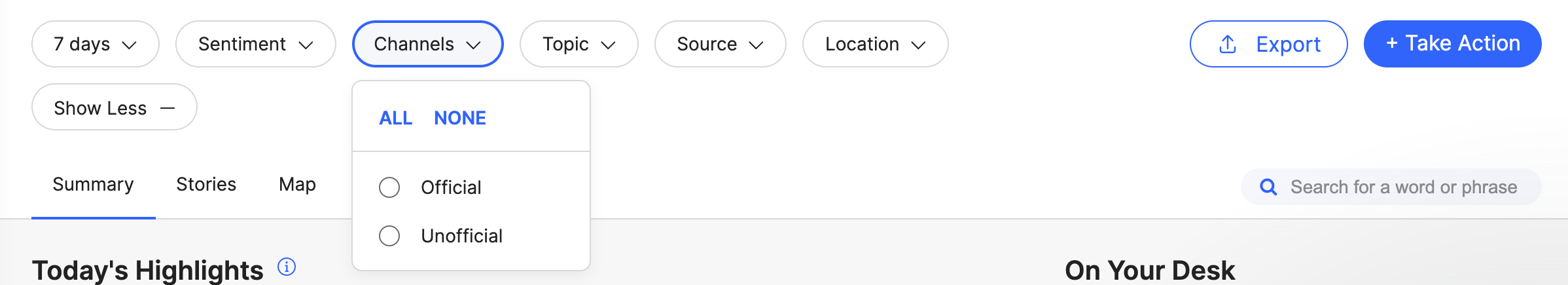Go to the Summary tab

point(93,185)
